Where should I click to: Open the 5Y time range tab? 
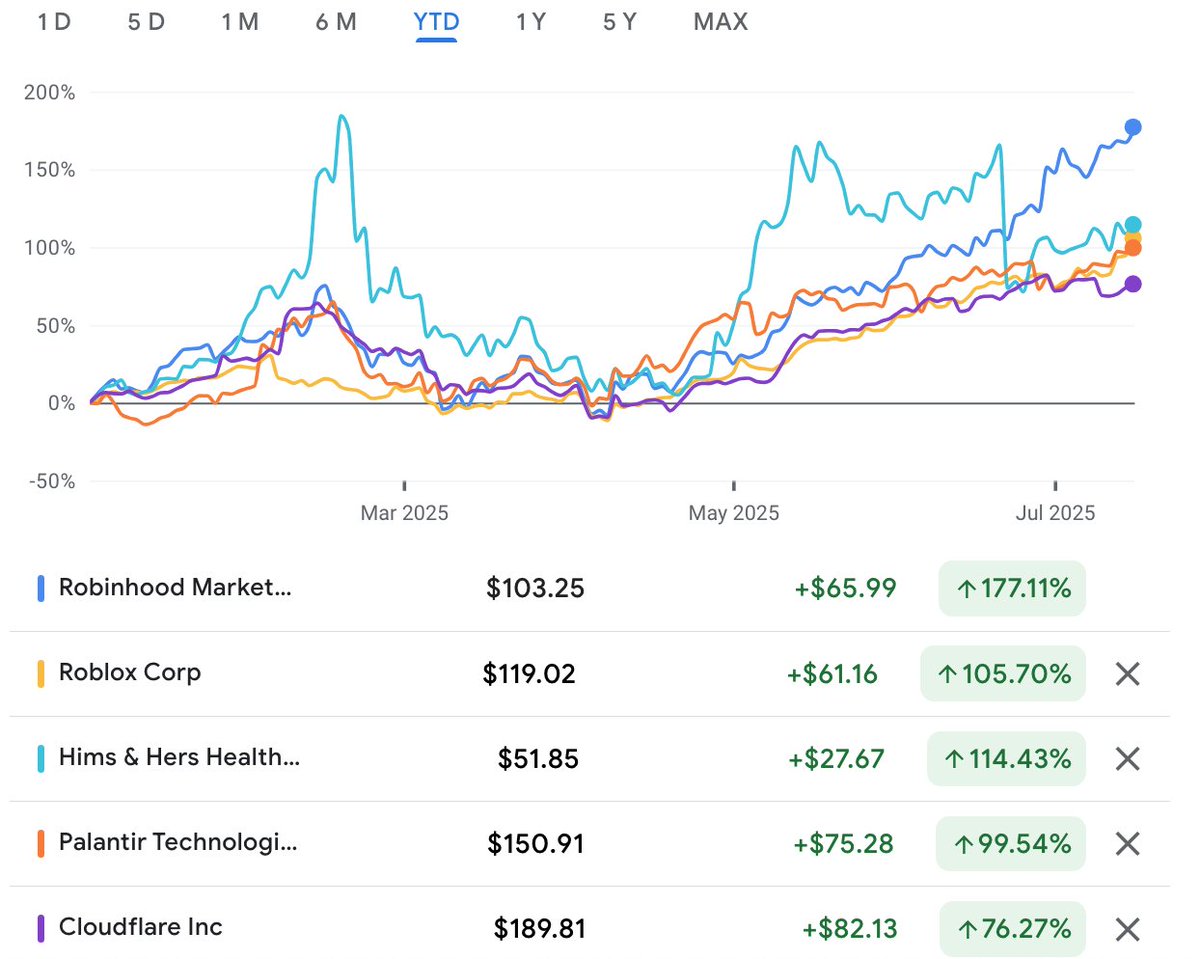(x=620, y=21)
